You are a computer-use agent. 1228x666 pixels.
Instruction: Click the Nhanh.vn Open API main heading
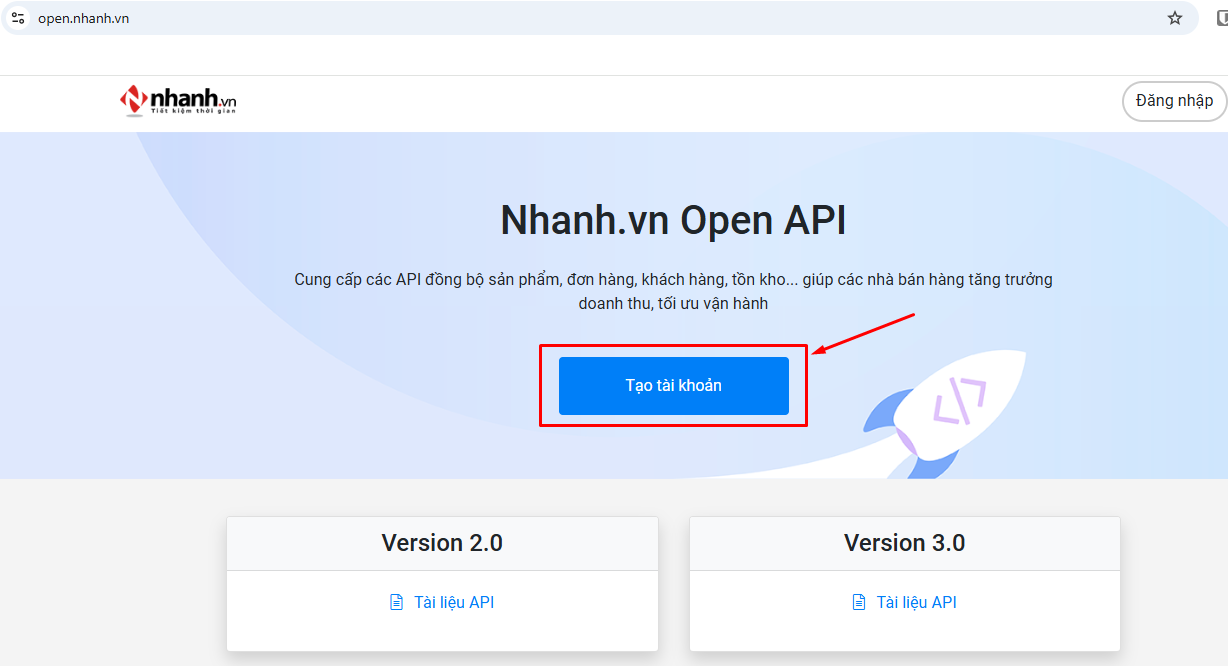[673, 221]
